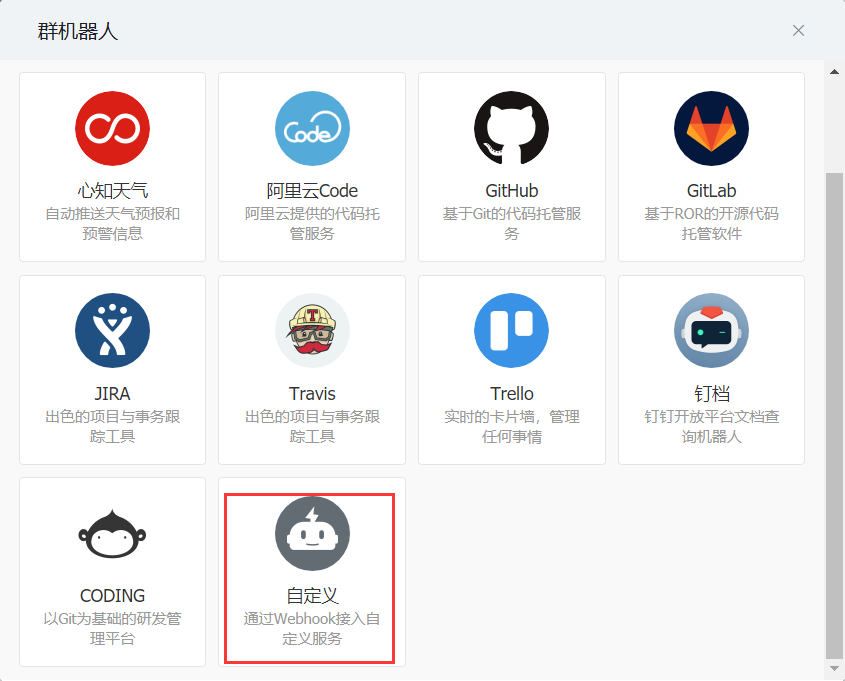This screenshot has width=845, height=681.
Task: Choose the Travis mascot icon
Action: click(x=312, y=330)
